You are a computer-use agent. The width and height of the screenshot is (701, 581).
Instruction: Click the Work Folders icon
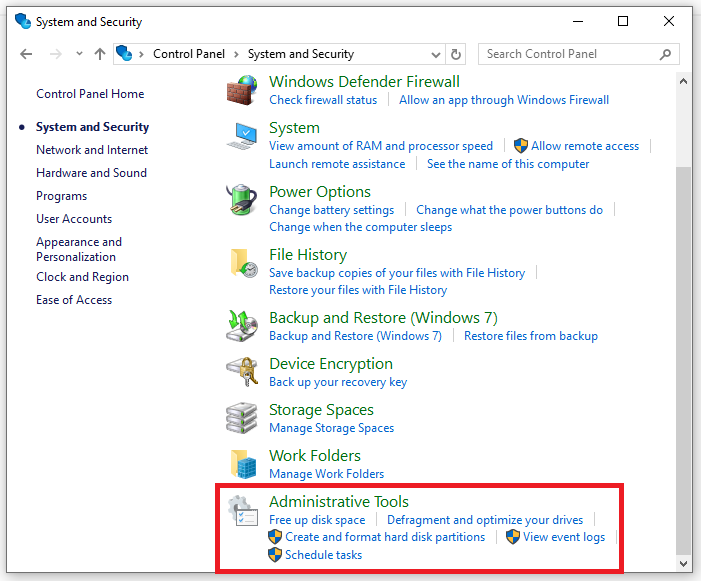pos(244,464)
